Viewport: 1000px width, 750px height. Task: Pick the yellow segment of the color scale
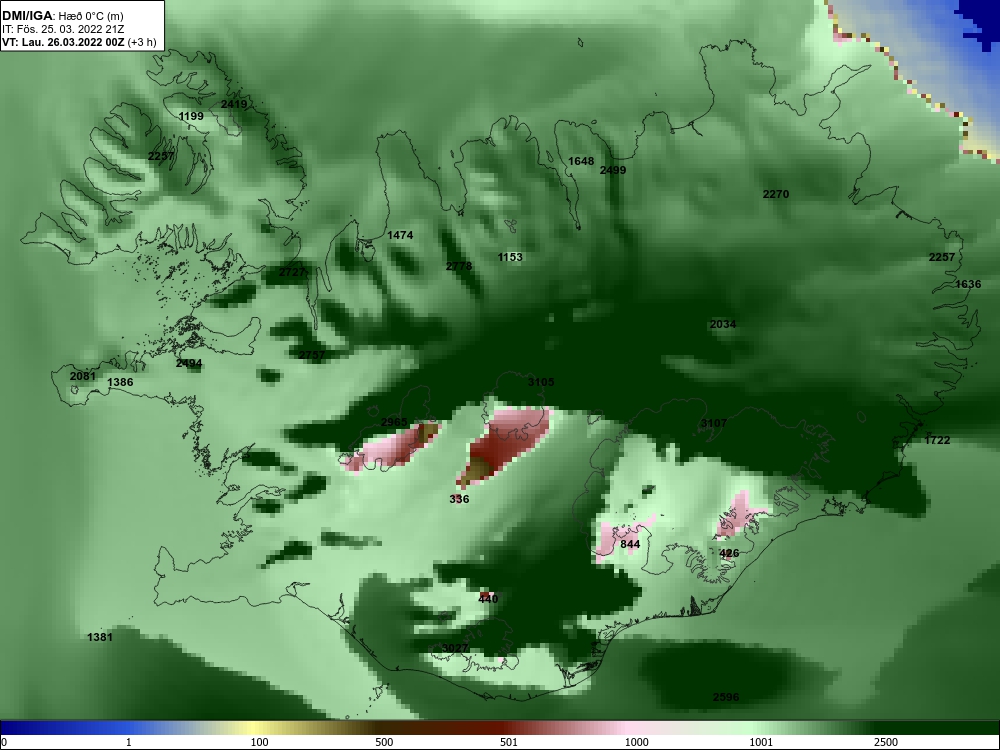(x=255, y=728)
